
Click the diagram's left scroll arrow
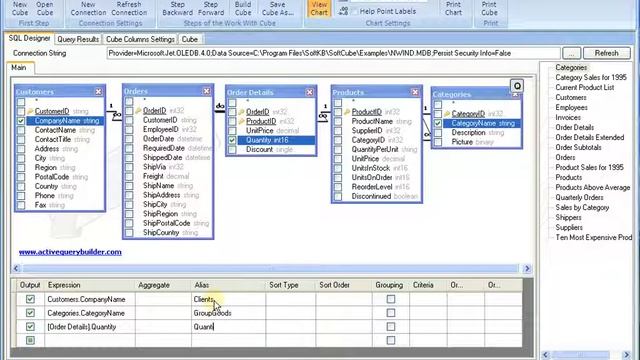tap(16, 268)
